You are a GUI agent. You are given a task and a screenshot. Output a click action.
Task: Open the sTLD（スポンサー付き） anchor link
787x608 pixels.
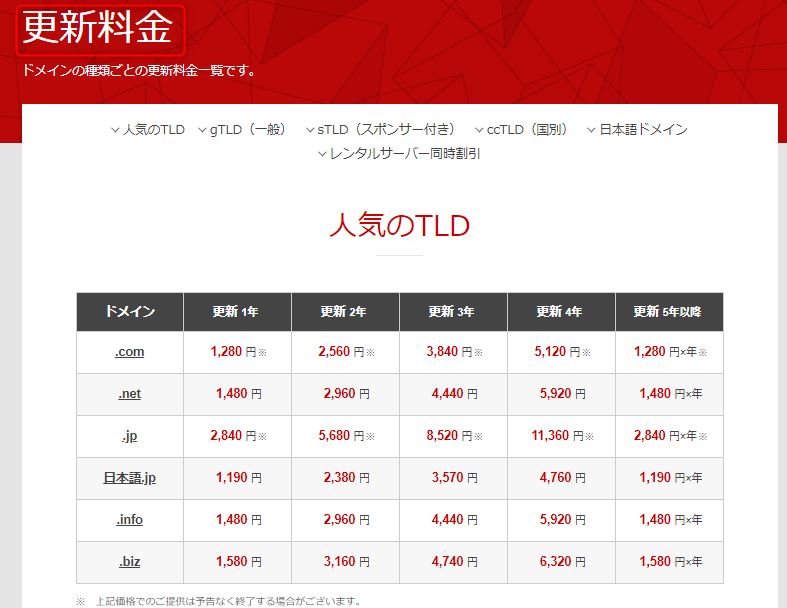coord(386,129)
